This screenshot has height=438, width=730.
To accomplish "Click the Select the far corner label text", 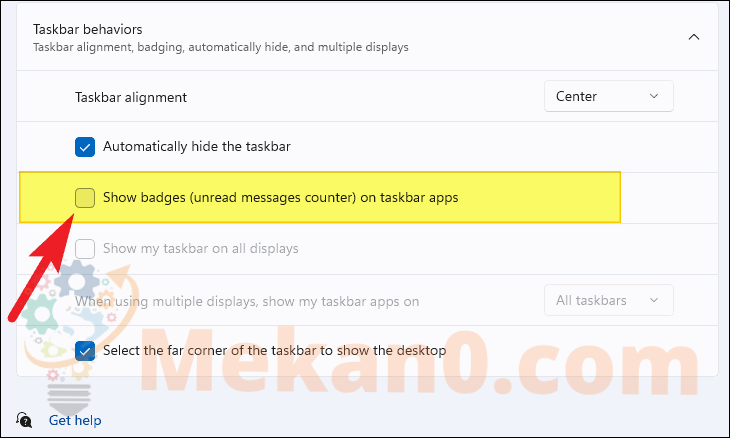I will coord(275,350).
